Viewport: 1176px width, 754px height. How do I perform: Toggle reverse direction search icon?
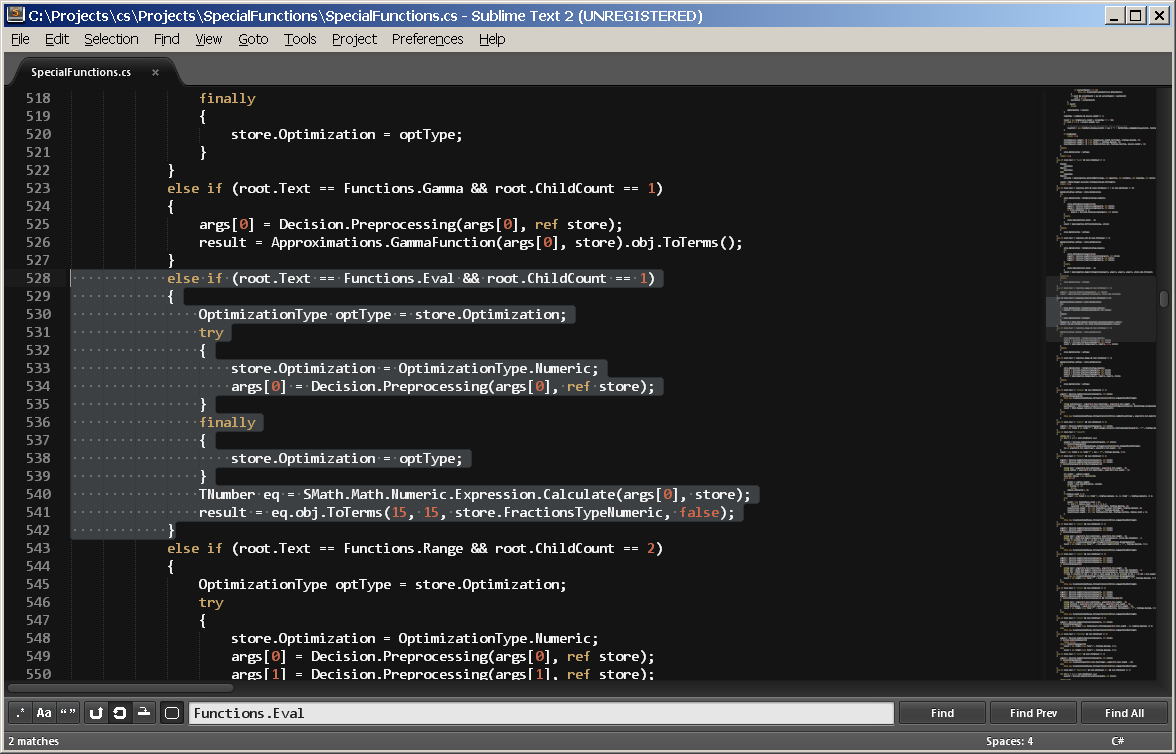[96, 713]
